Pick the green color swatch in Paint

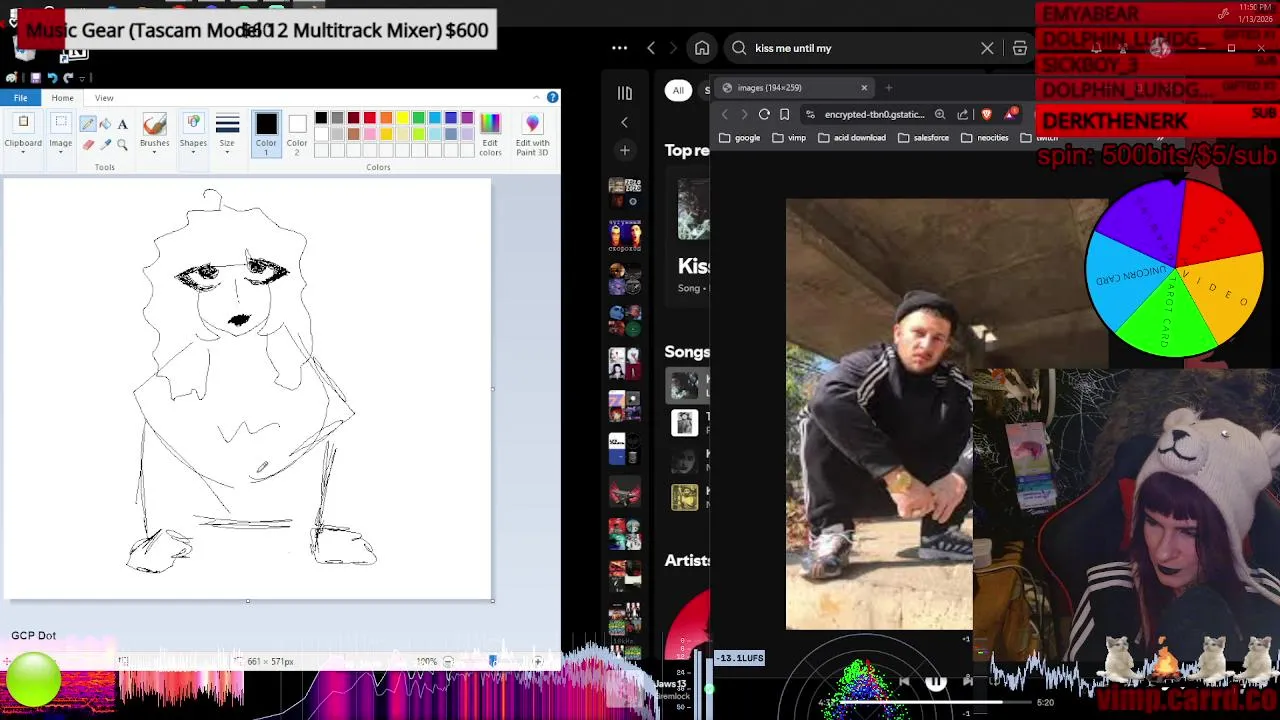coord(418,118)
